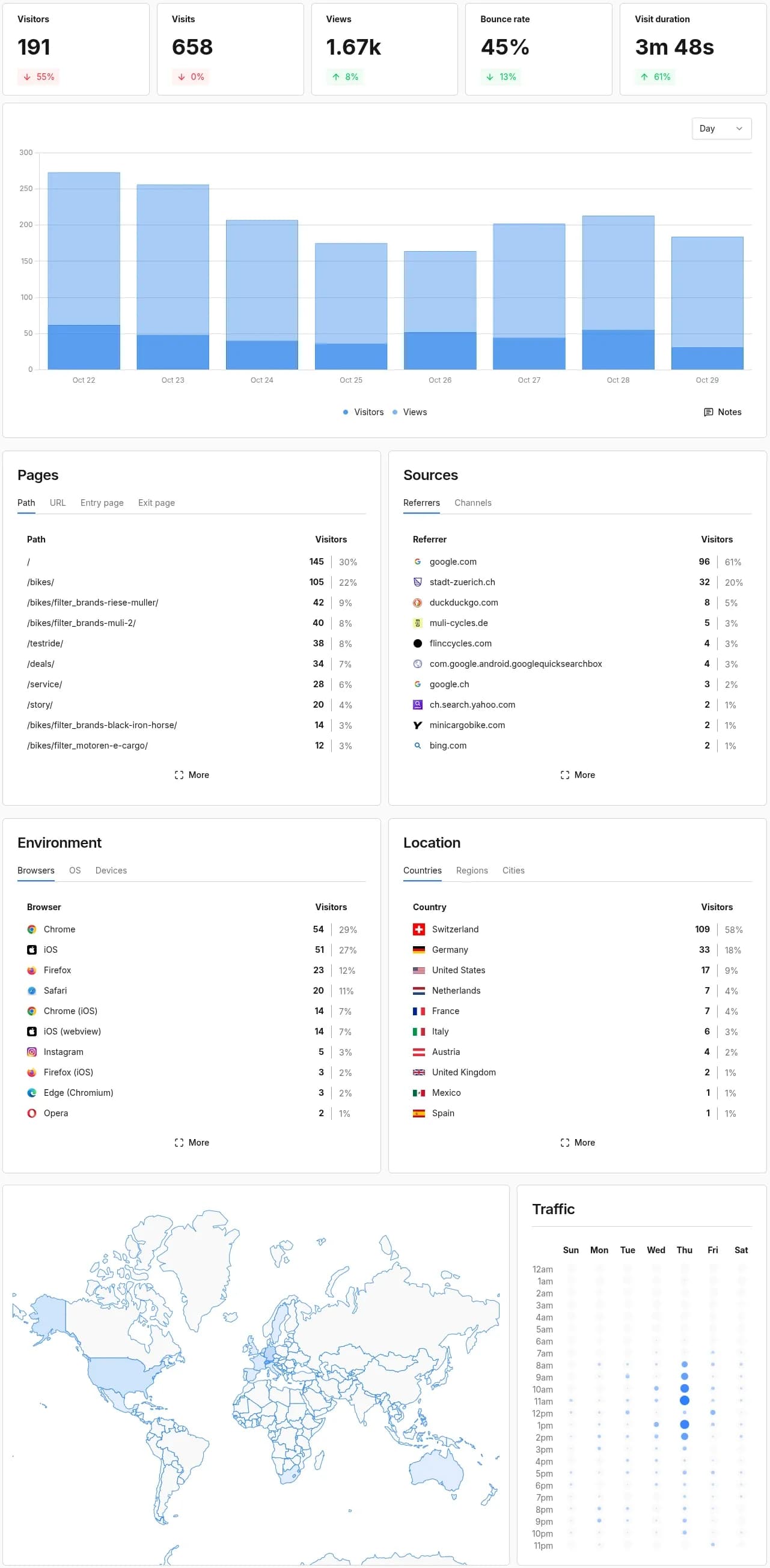Select the Devices tab in Environment

[x=111, y=871]
